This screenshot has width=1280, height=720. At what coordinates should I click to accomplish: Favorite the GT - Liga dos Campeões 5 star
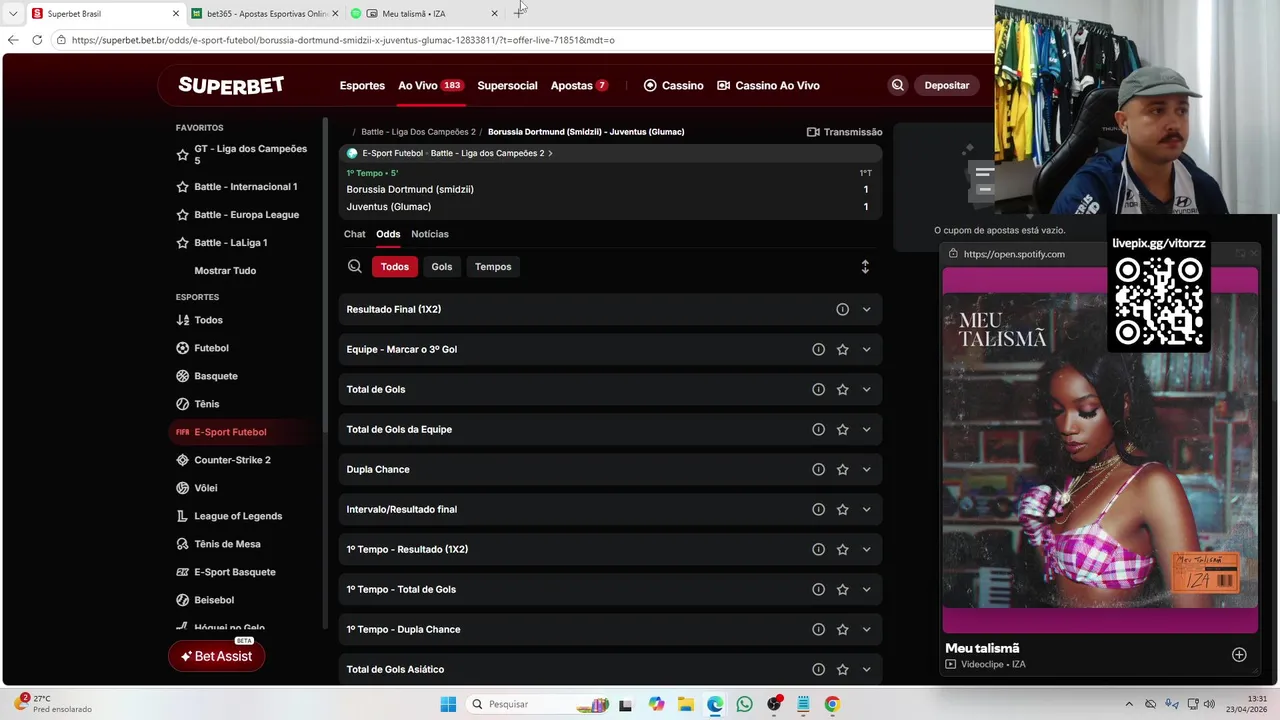click(x=182, y=155)
